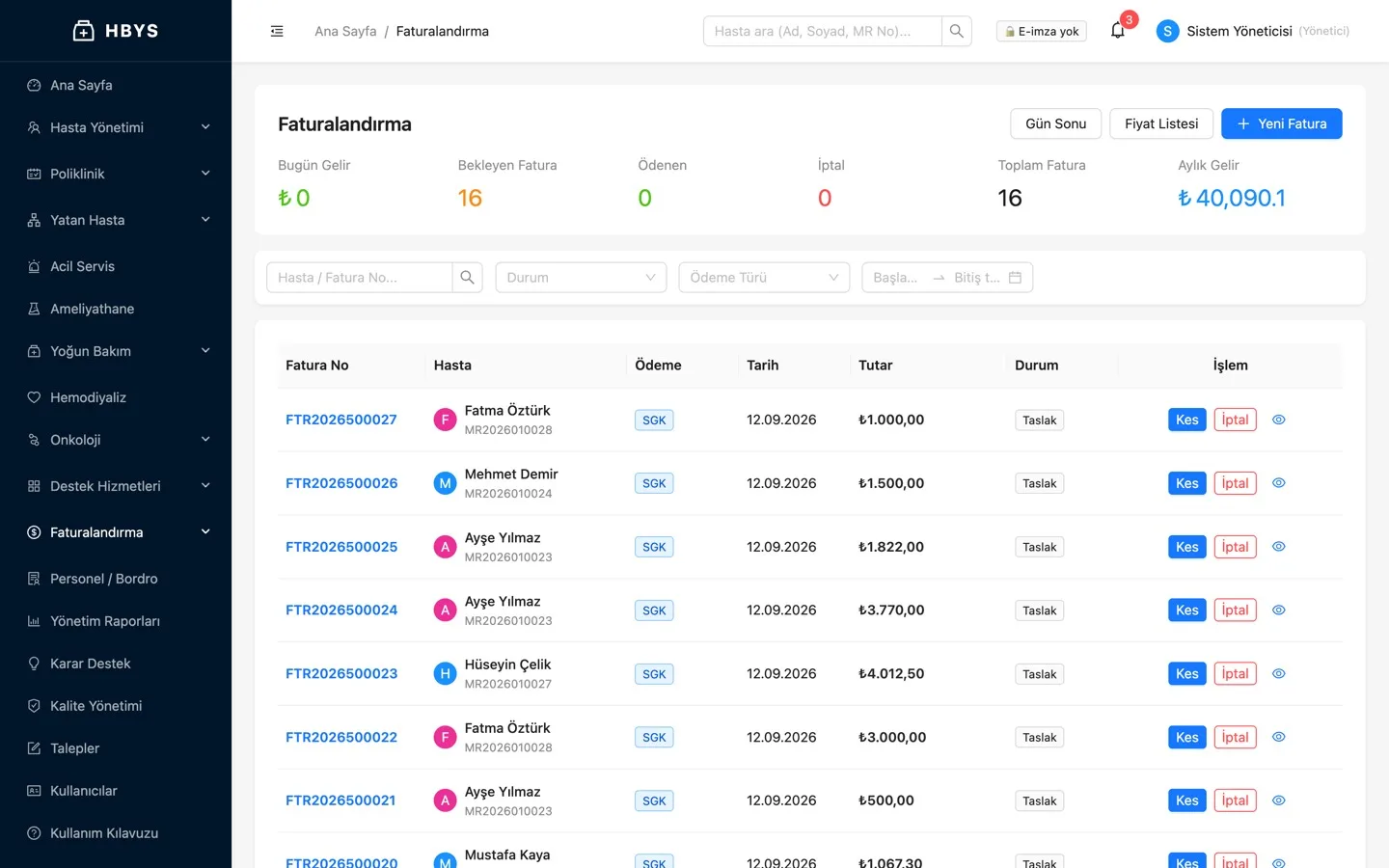Click the Ameliyathane sidebar icon
The width and height of the screenshot is (1389, 868).
point(34,309)
